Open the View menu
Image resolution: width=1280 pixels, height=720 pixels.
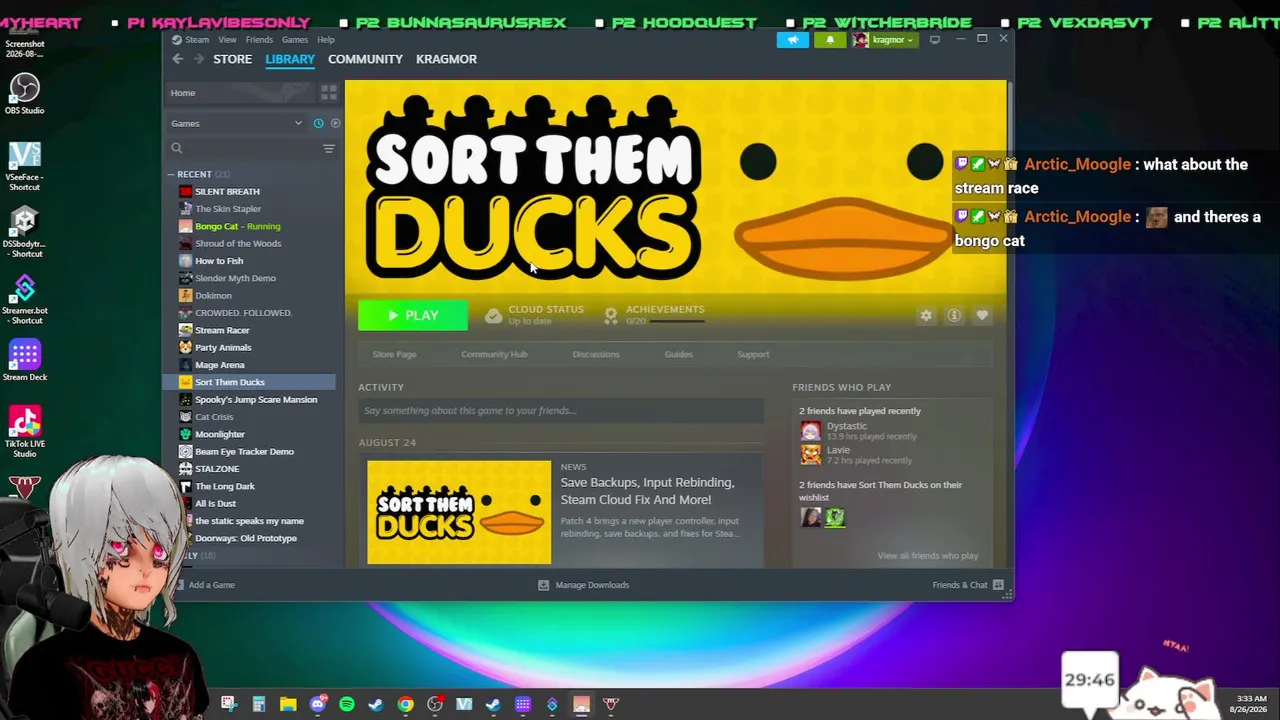click(x=227, y=40)
